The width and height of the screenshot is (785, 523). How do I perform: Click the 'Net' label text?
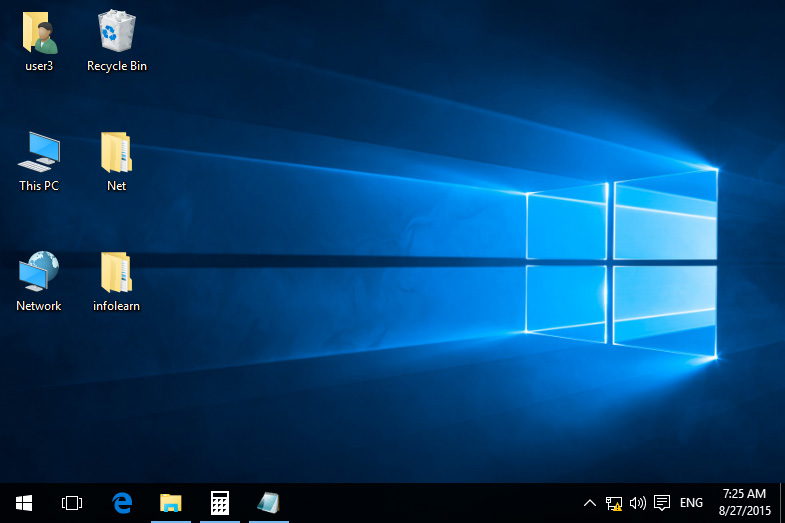click(x=116, y=186)
